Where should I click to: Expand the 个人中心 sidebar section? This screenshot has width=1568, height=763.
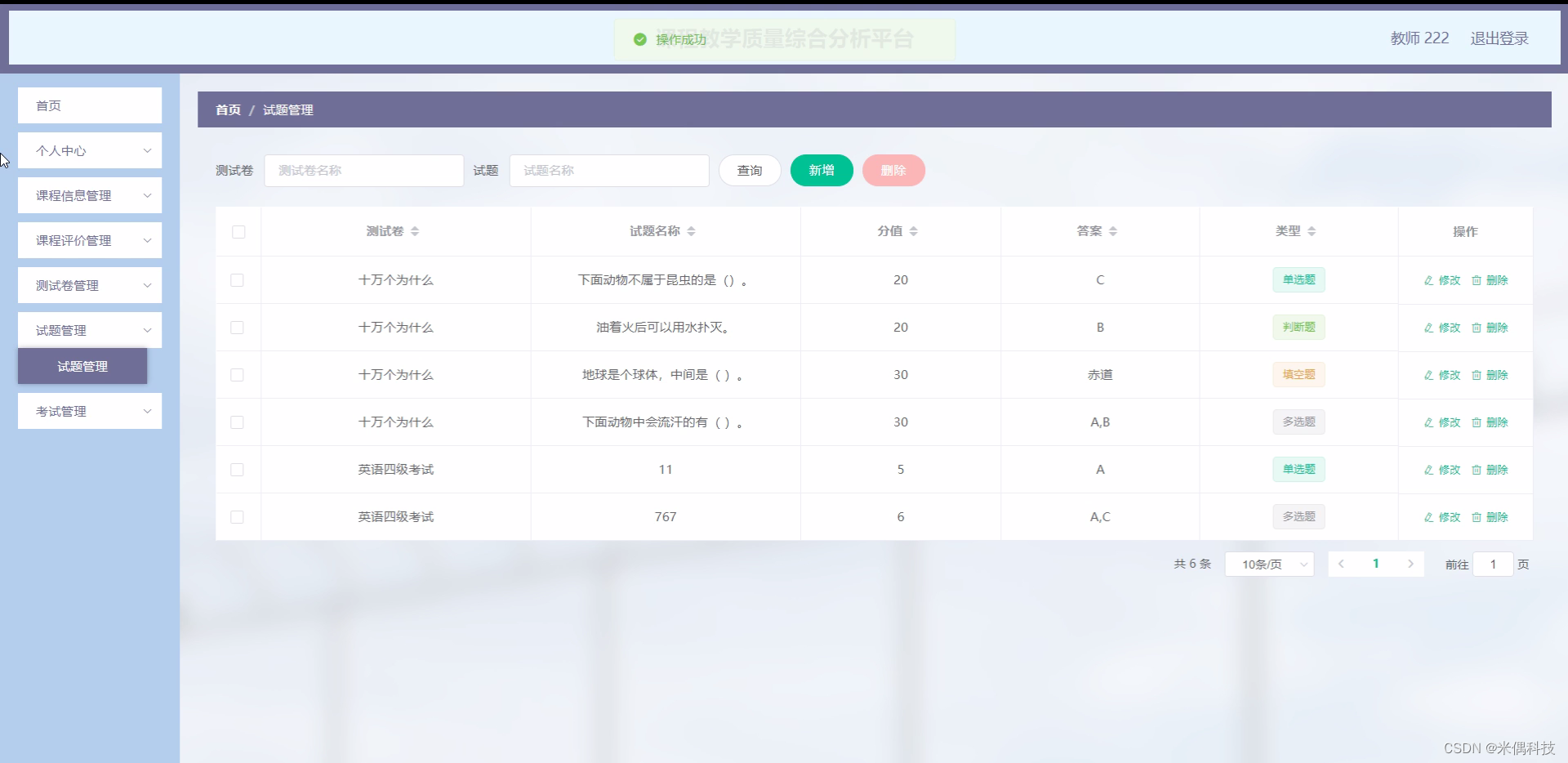click(x=90, y=150)
